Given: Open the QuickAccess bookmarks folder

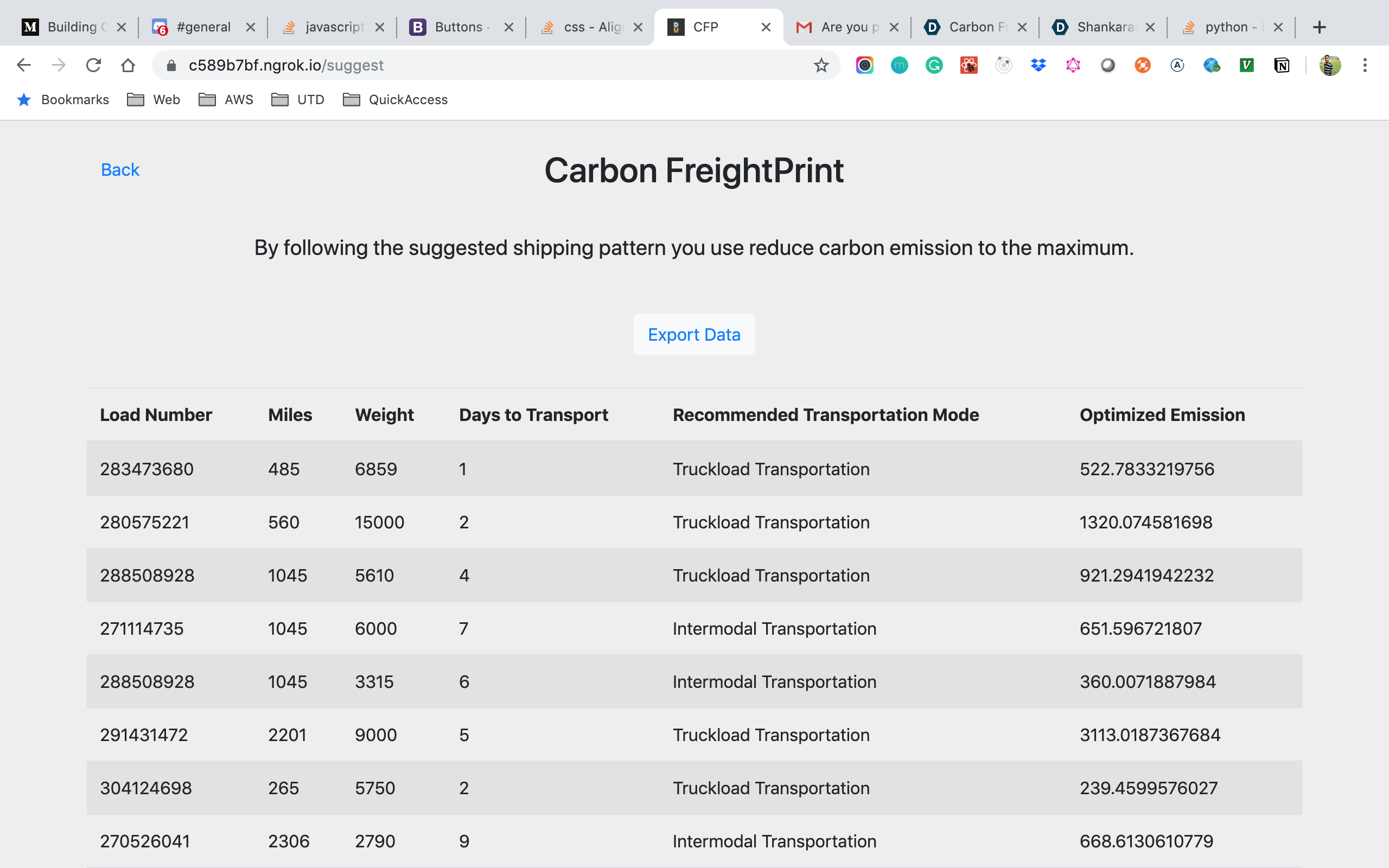Looking at the screenshot, I should click(396, 100).
